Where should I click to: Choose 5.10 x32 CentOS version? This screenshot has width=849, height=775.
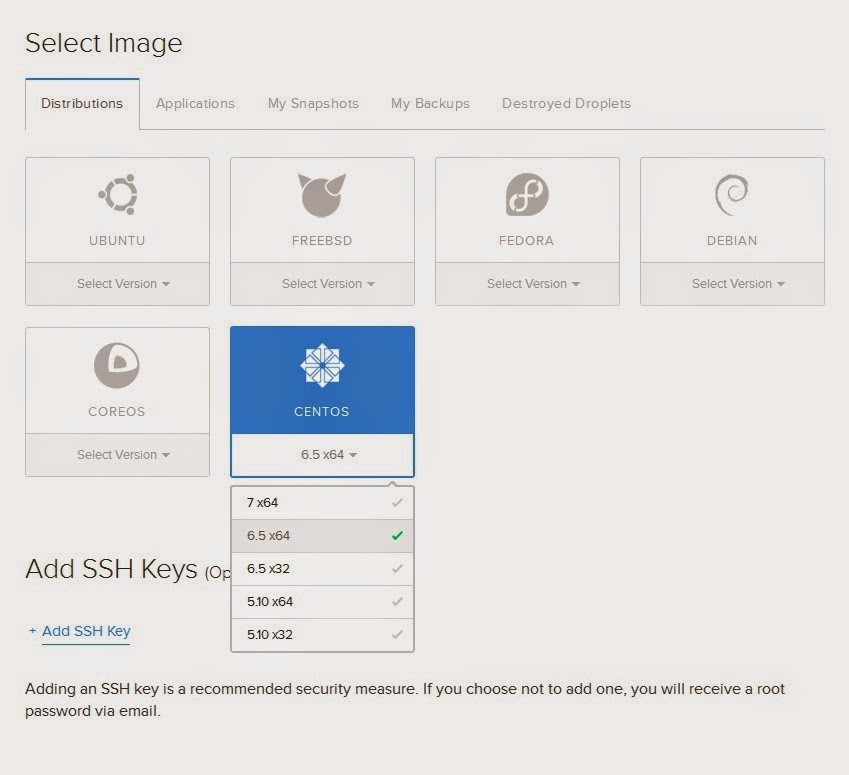pos(322,635)
